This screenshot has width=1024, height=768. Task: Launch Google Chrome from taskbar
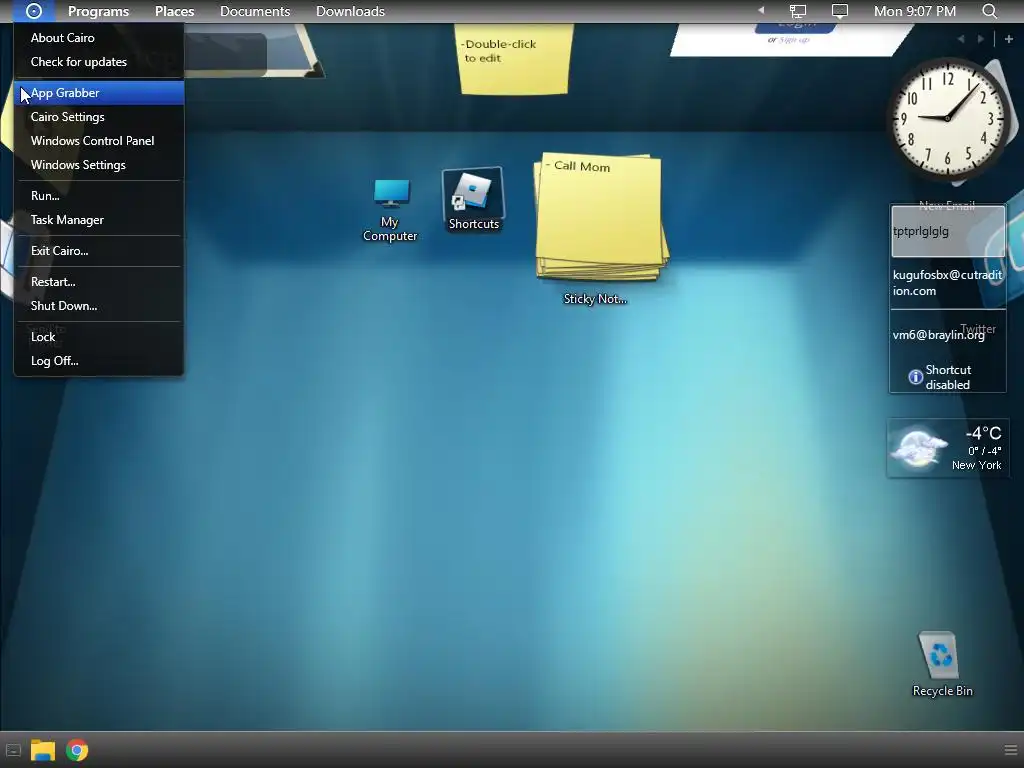tap(77, 750)
